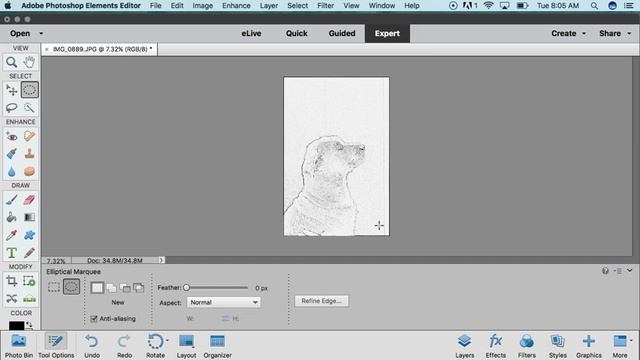Click the swap foreground/background colors arrow

29,325
